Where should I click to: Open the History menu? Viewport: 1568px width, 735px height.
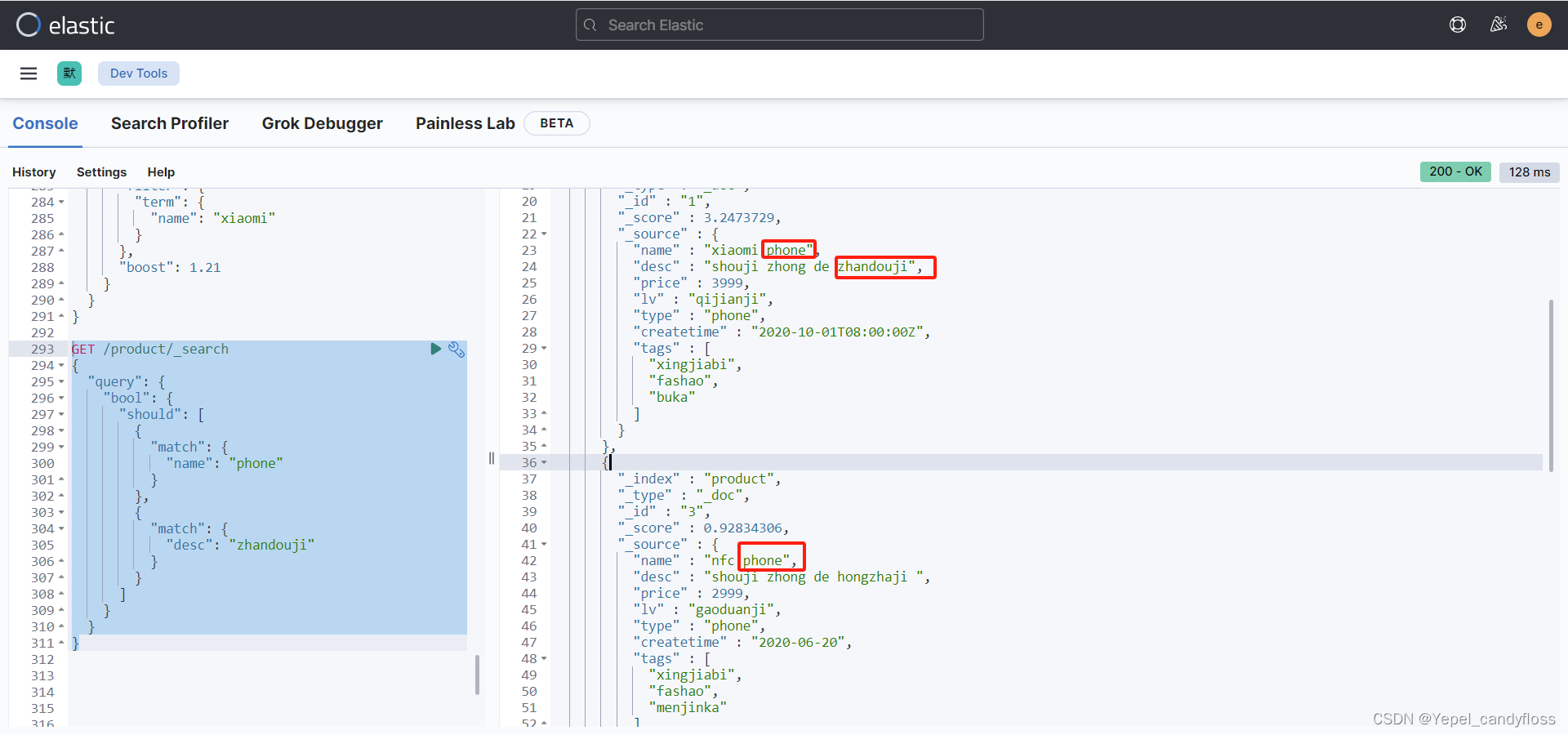(33, 172)
